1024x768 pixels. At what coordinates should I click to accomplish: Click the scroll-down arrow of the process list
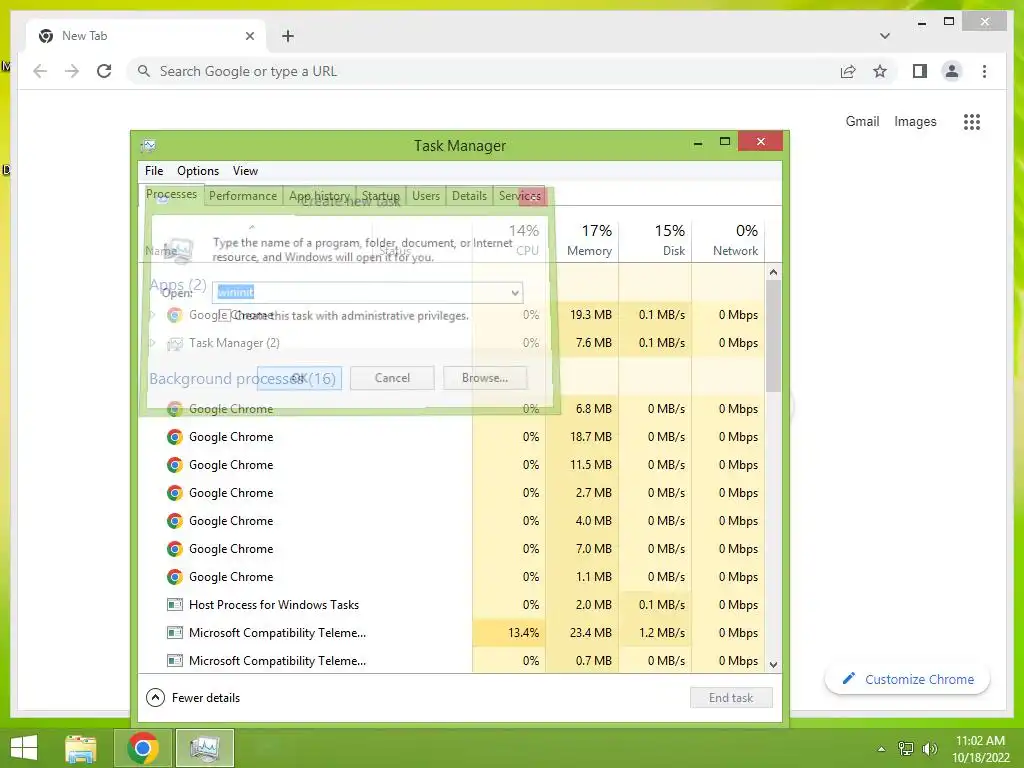(773, 665)
